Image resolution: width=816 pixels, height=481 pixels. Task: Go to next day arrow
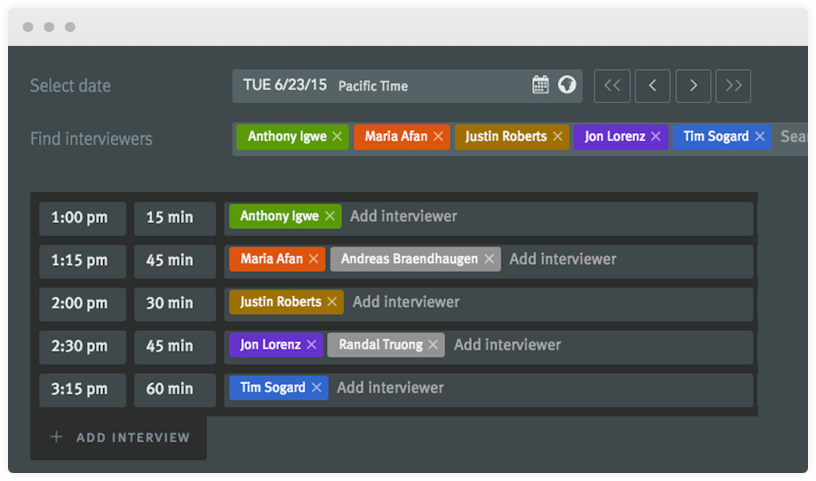coord(693,86)
